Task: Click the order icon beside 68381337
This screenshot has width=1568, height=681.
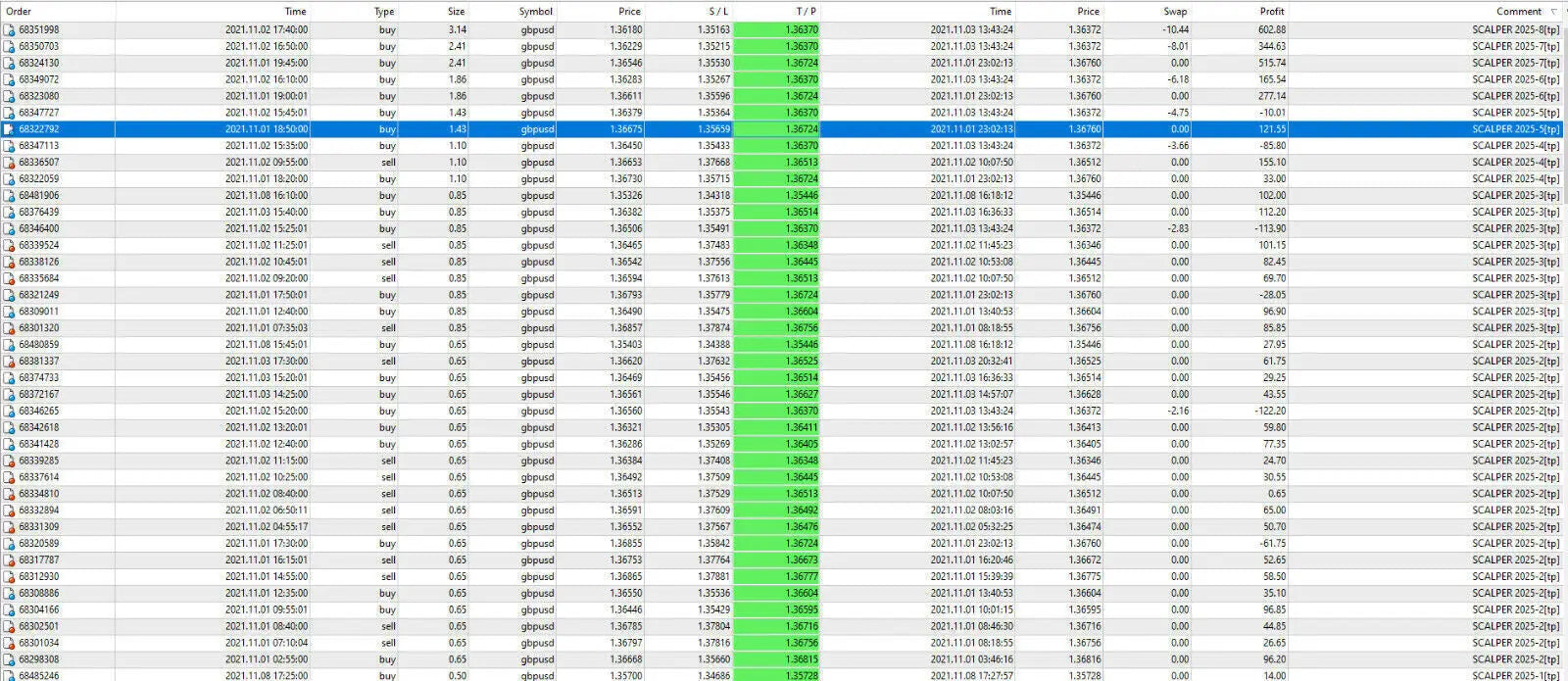Action: point(9,361)
